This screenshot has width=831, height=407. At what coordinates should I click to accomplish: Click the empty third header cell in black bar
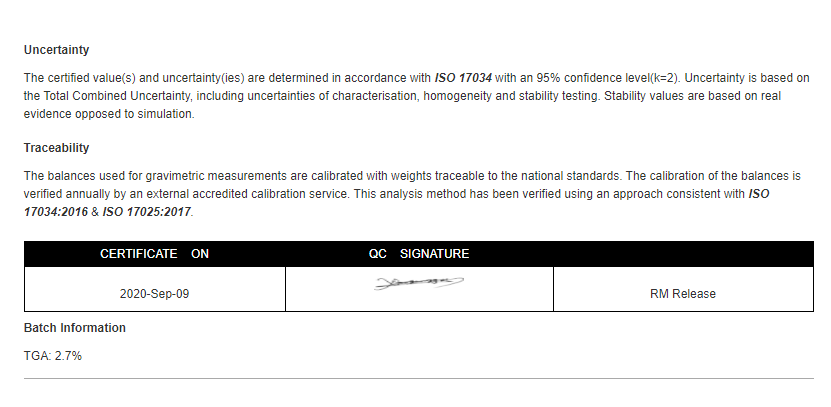[x=683, y=254]
